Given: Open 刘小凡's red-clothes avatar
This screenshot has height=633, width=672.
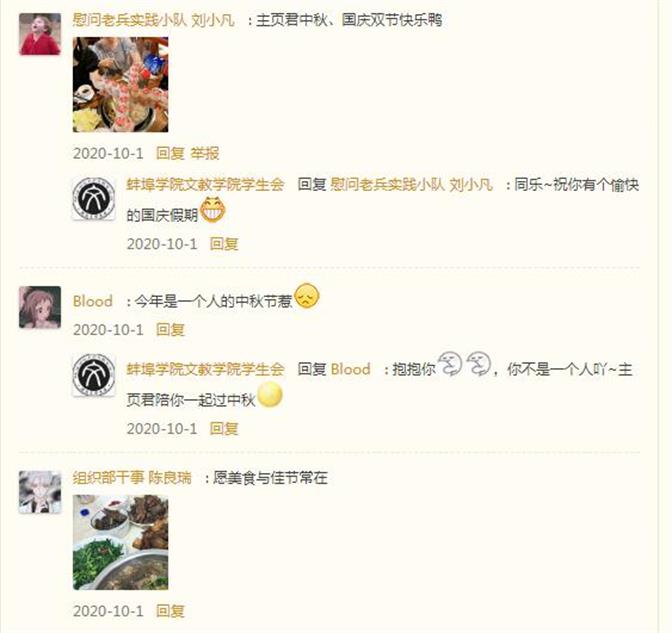Looking at the screenshot, I should (x=40, y=34).
